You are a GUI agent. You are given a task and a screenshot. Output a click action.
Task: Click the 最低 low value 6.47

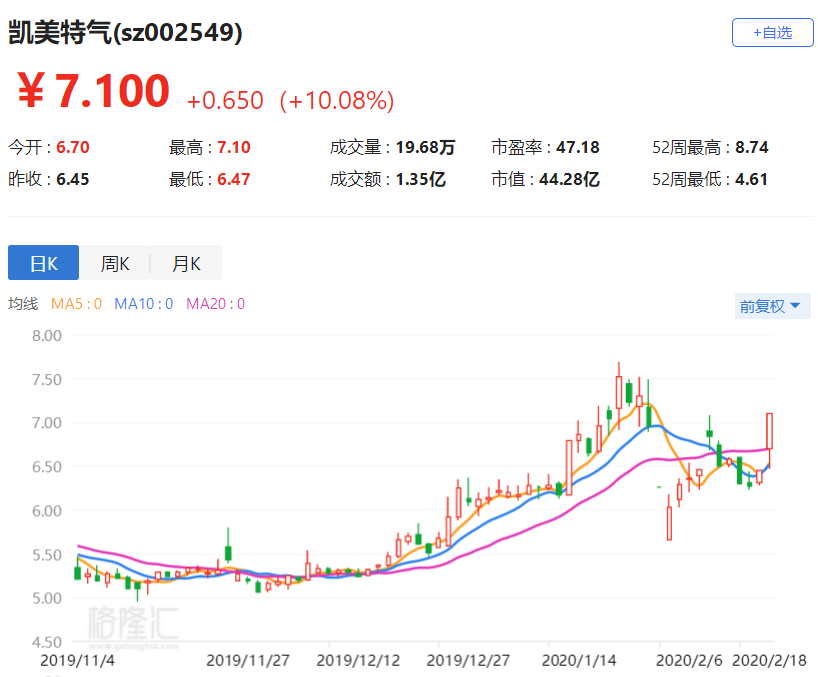coord(234,179)
